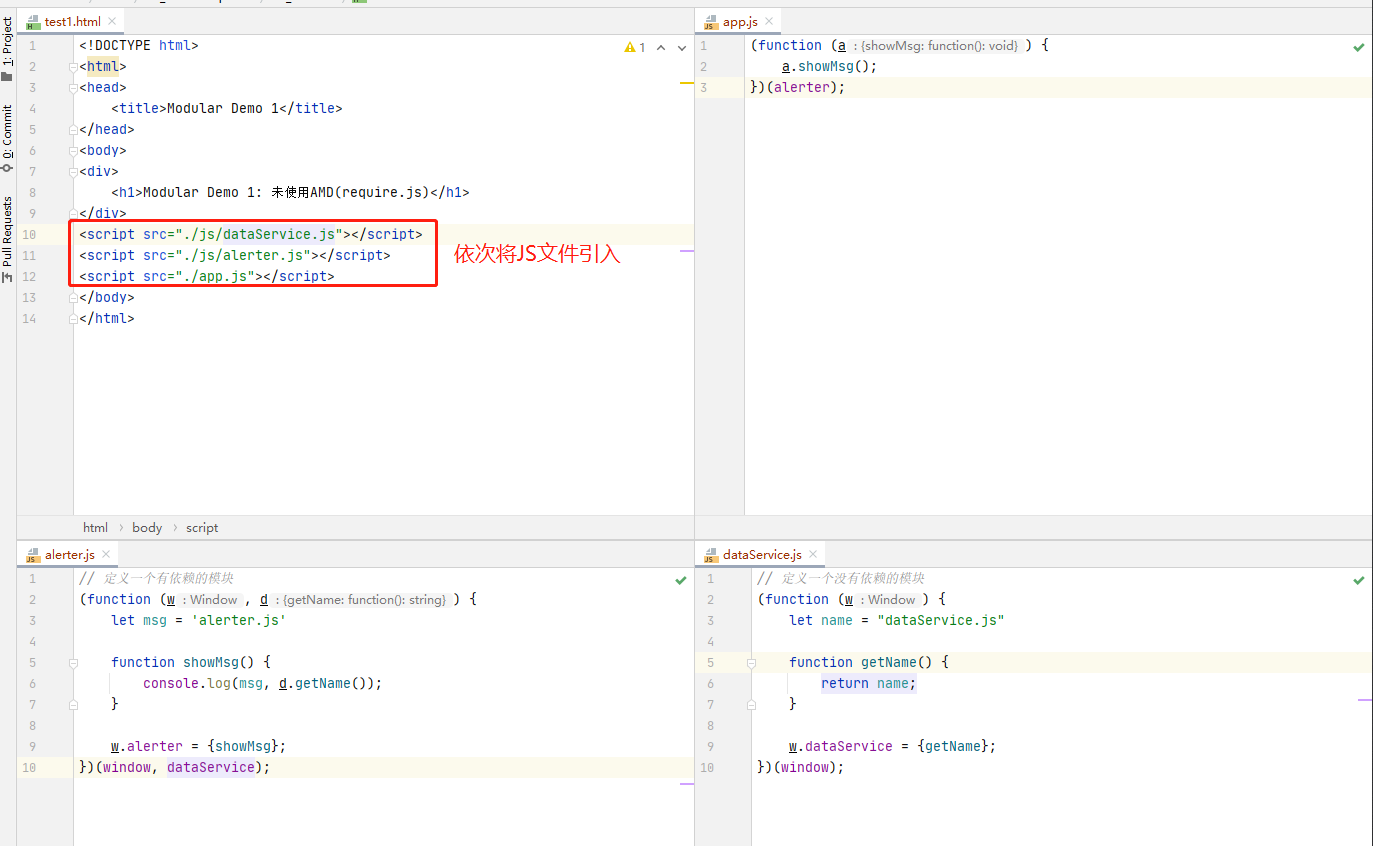This screenshot has width=1373, height=846.
Task: Click the Window type hint in dataService.js
Action: tap(888, 600)
